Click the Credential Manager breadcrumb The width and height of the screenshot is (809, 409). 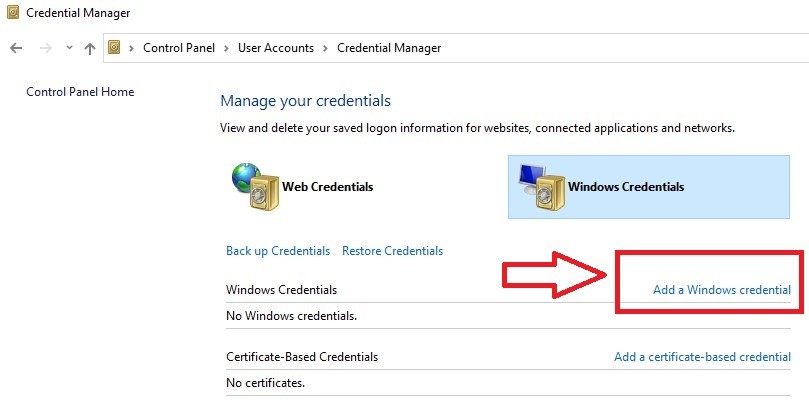[x=388, y=48]
